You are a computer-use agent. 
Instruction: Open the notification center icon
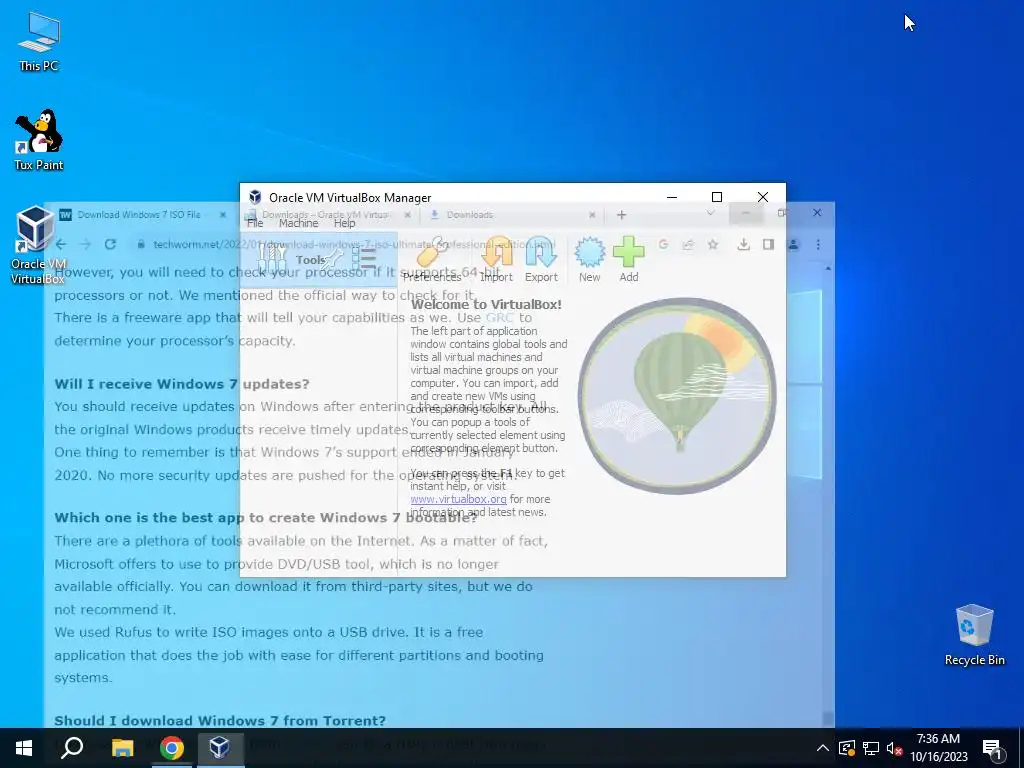[x=992, y=748]
